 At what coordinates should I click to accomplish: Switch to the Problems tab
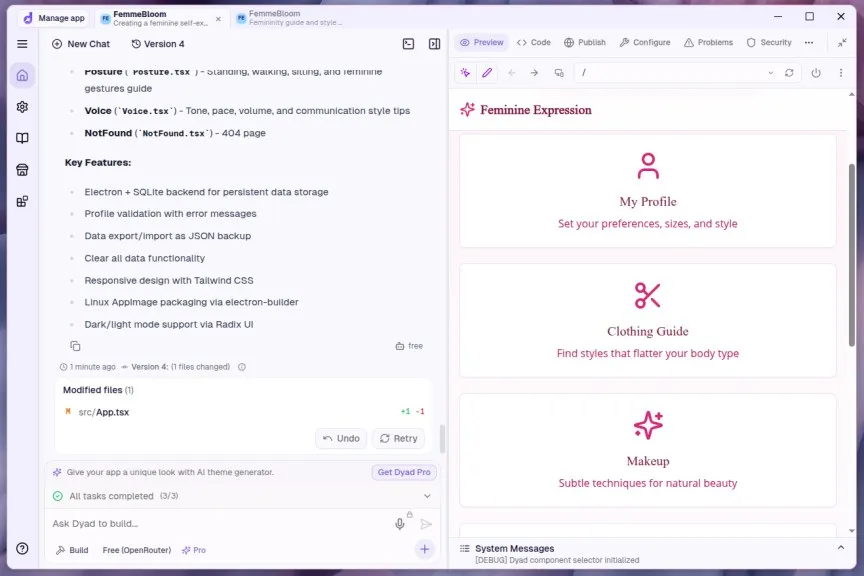[709, 42]
